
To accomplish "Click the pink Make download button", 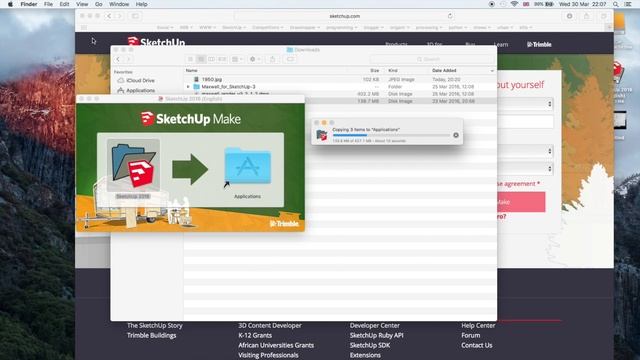I will tap(521, 202).
